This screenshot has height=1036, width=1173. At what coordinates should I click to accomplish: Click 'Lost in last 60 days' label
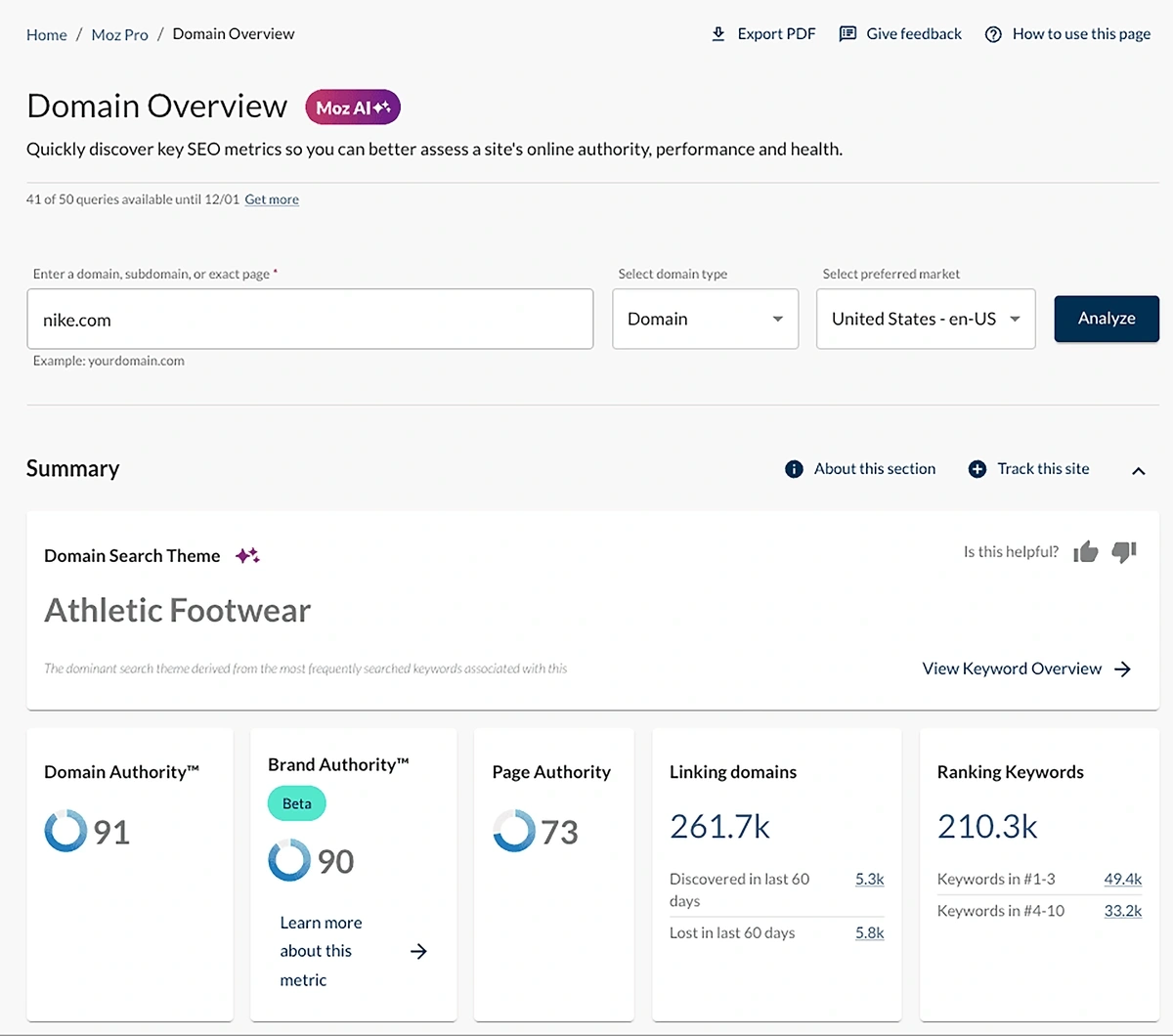click(732, 932)
